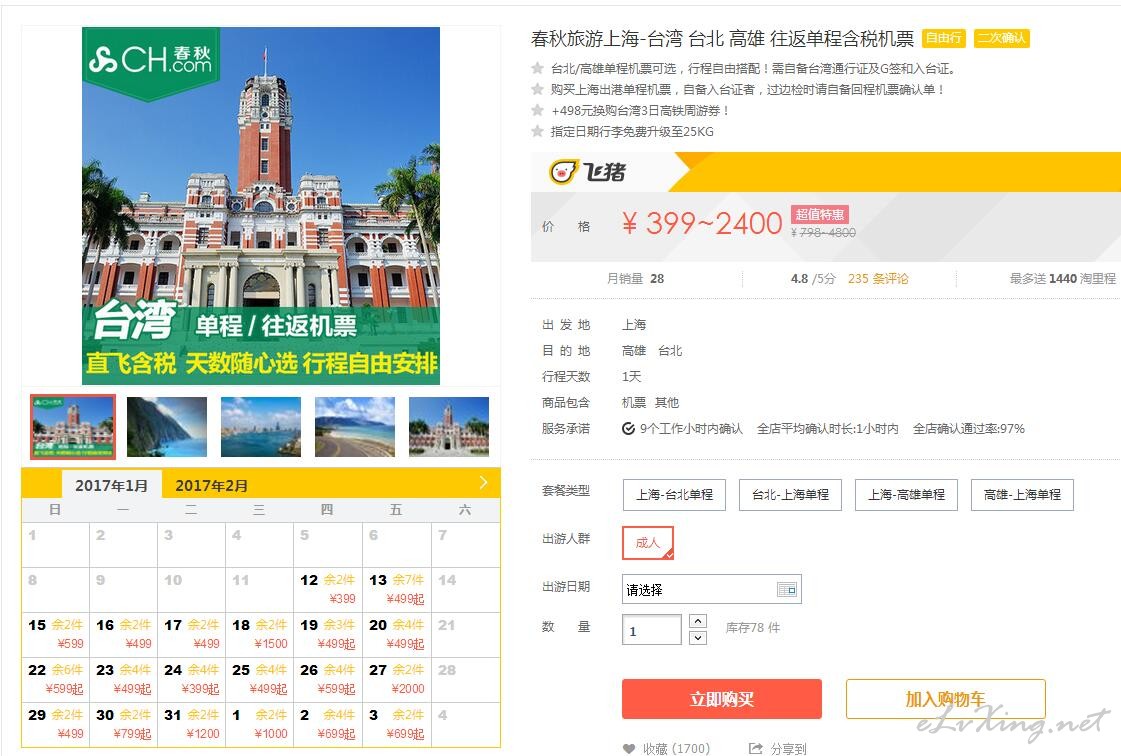The height and width of the screenshot is (756, 1121).
Task: Switch to the 2017年1月 calendar tab
Action: 112,486
